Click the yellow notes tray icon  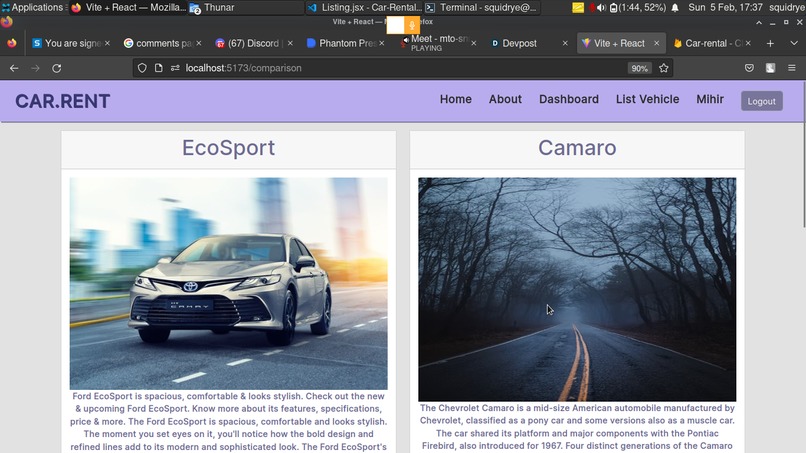coord(578,8)
